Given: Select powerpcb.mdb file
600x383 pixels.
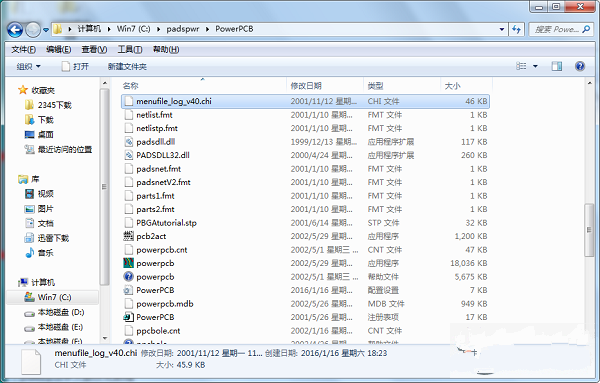Looking at the screenshot, I should (x=165, y=304).
